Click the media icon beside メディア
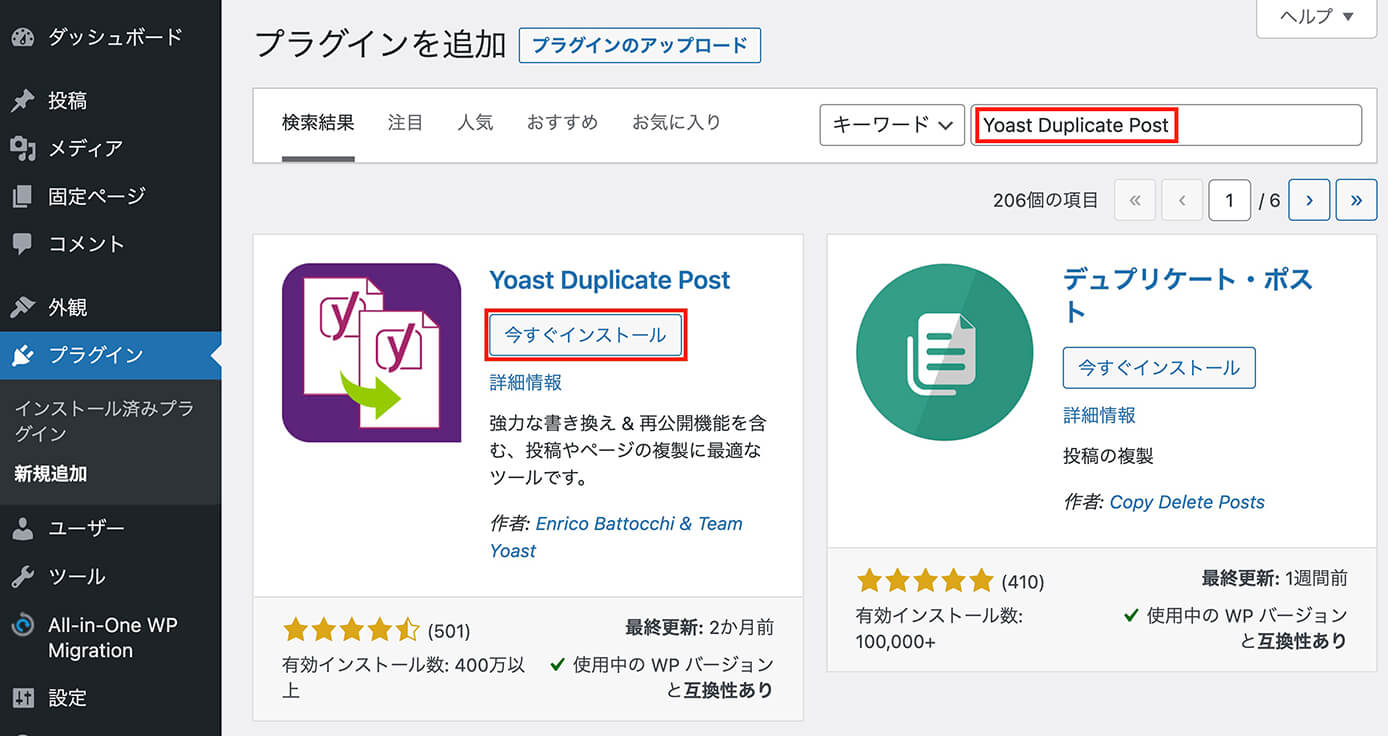1388x736 pixels. (23, 148)
